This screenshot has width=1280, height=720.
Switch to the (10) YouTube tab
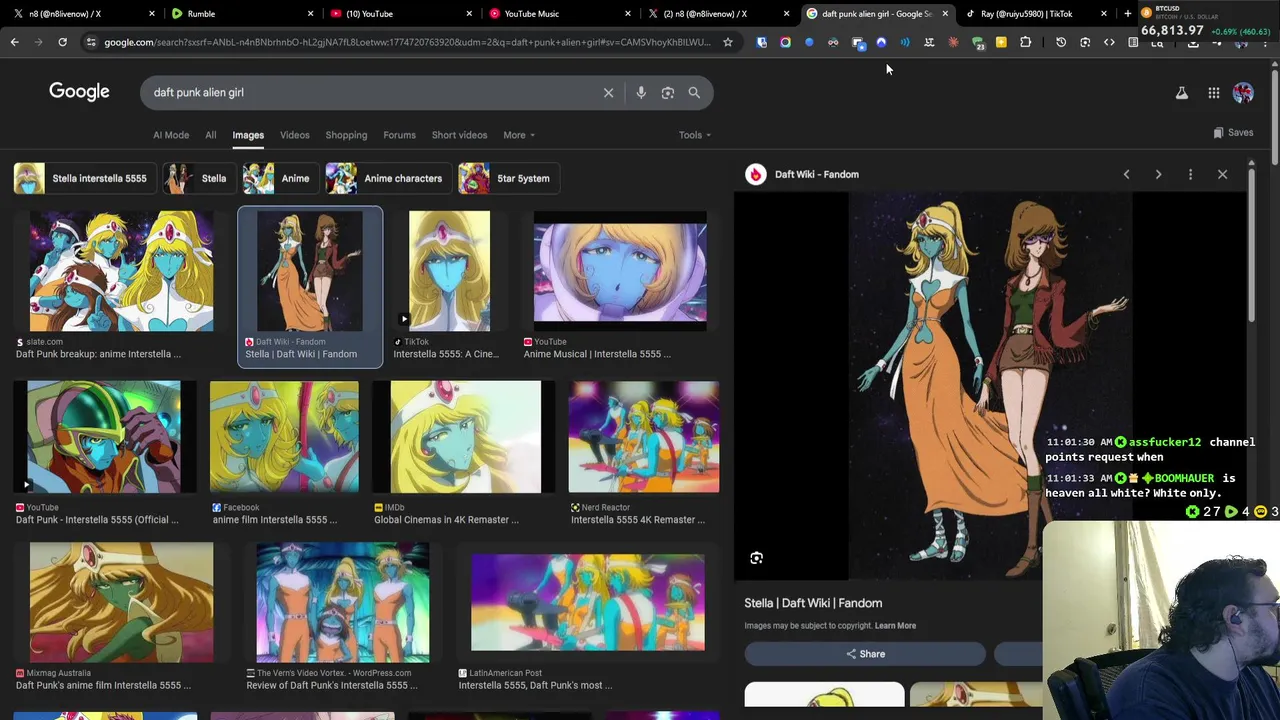pos(399,14)
